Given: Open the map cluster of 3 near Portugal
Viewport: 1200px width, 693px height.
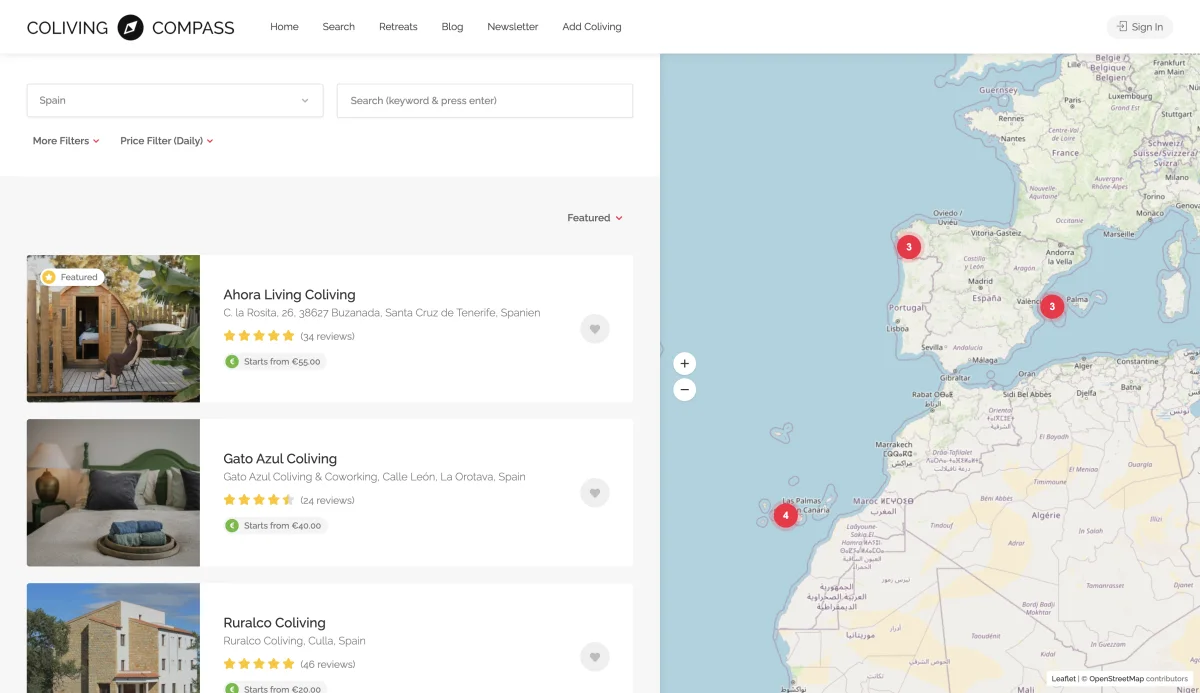Looking at the screenshot, I should (908, 246).
